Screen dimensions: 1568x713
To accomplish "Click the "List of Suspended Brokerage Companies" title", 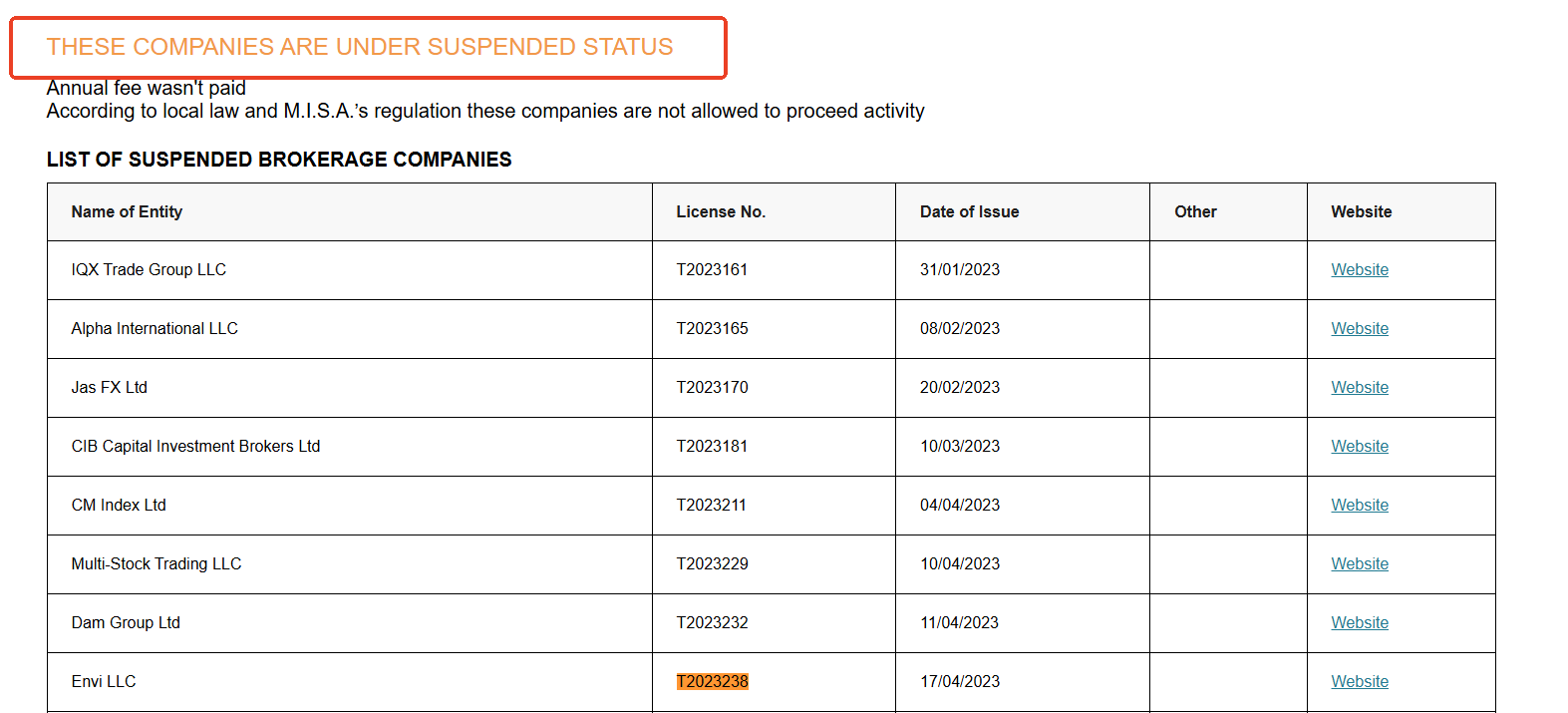I will [279, 160].
